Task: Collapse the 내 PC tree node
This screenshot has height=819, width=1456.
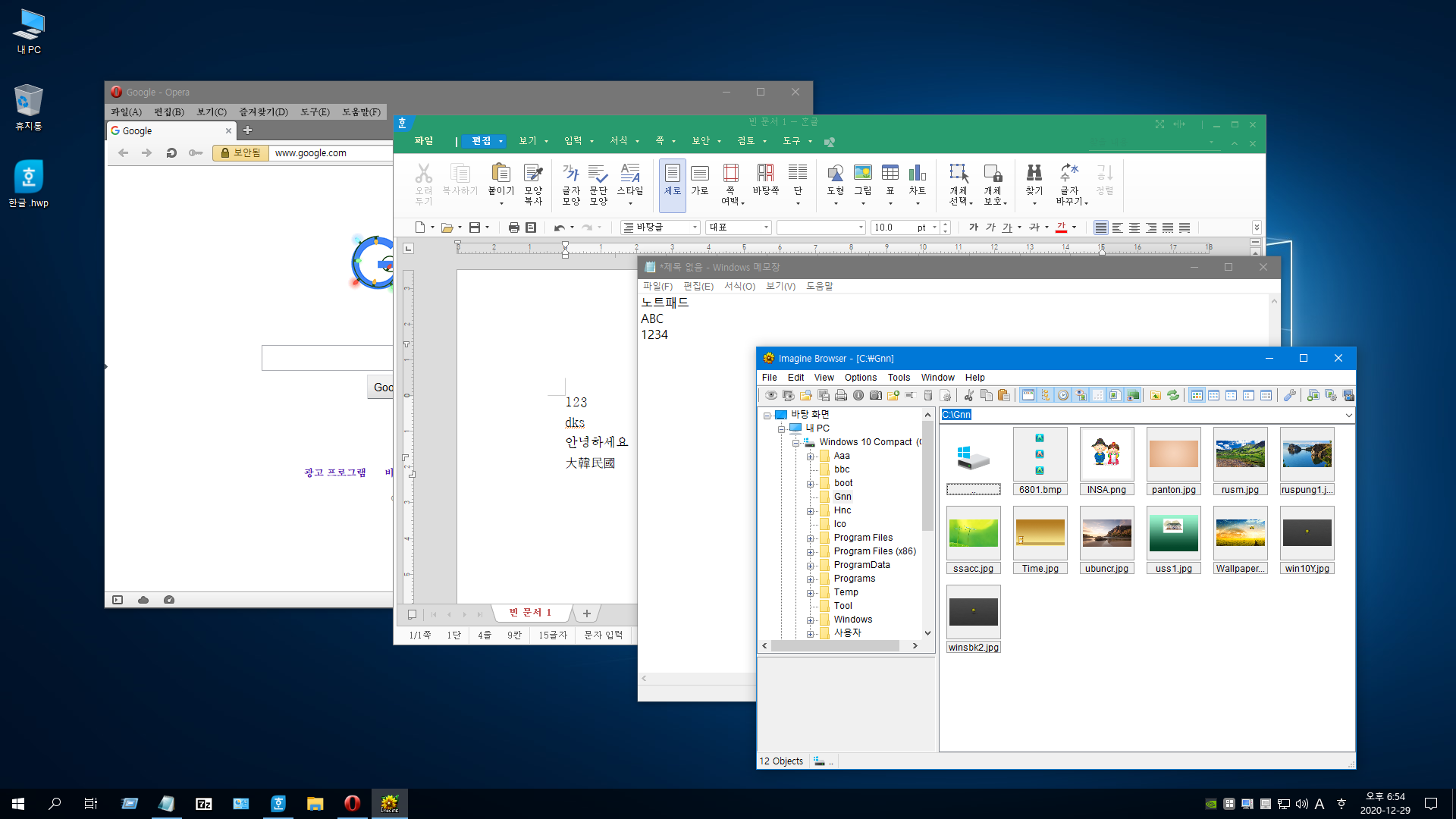Action: 781,428
